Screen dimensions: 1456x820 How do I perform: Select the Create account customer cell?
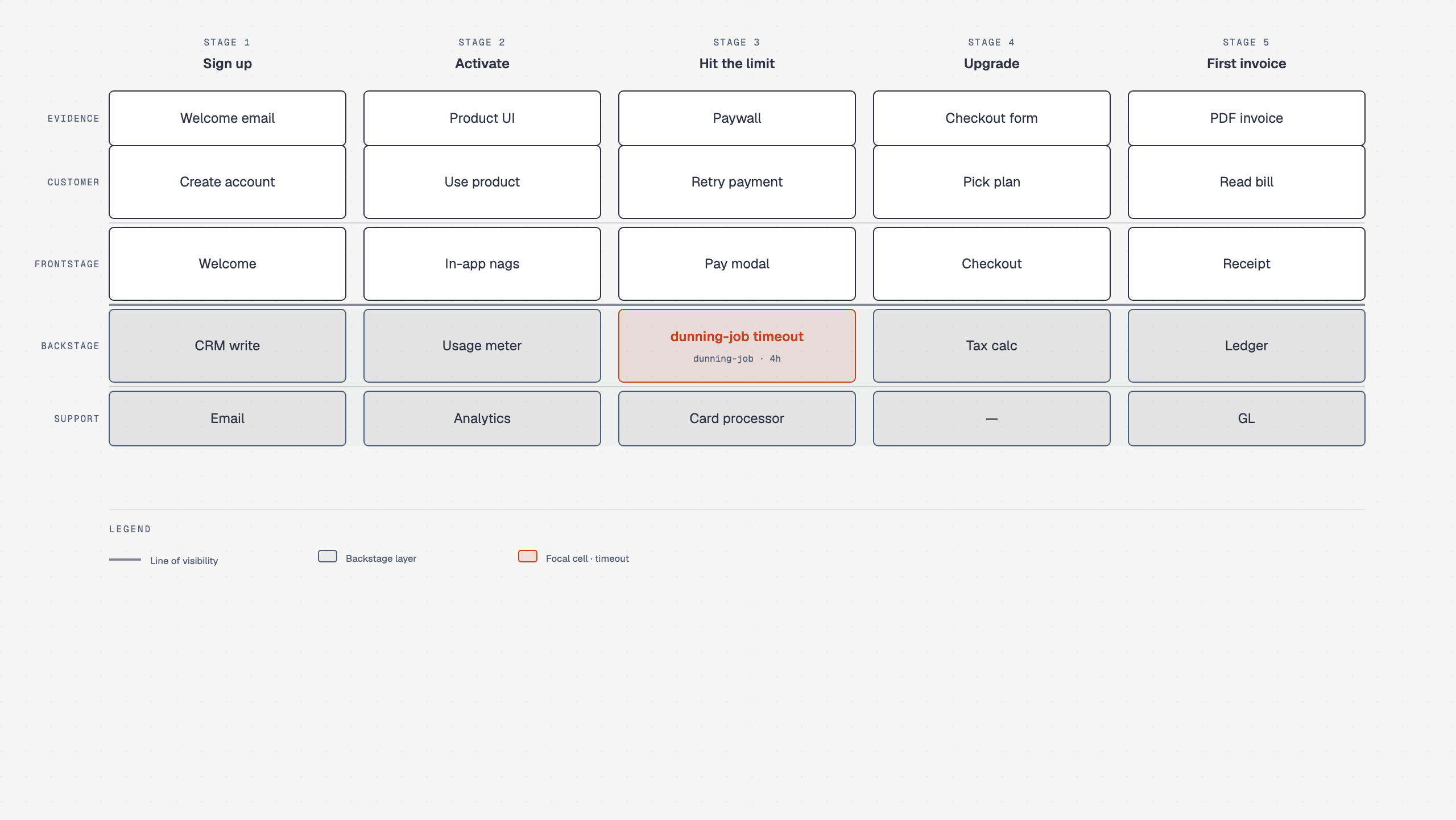coord(227,182)
